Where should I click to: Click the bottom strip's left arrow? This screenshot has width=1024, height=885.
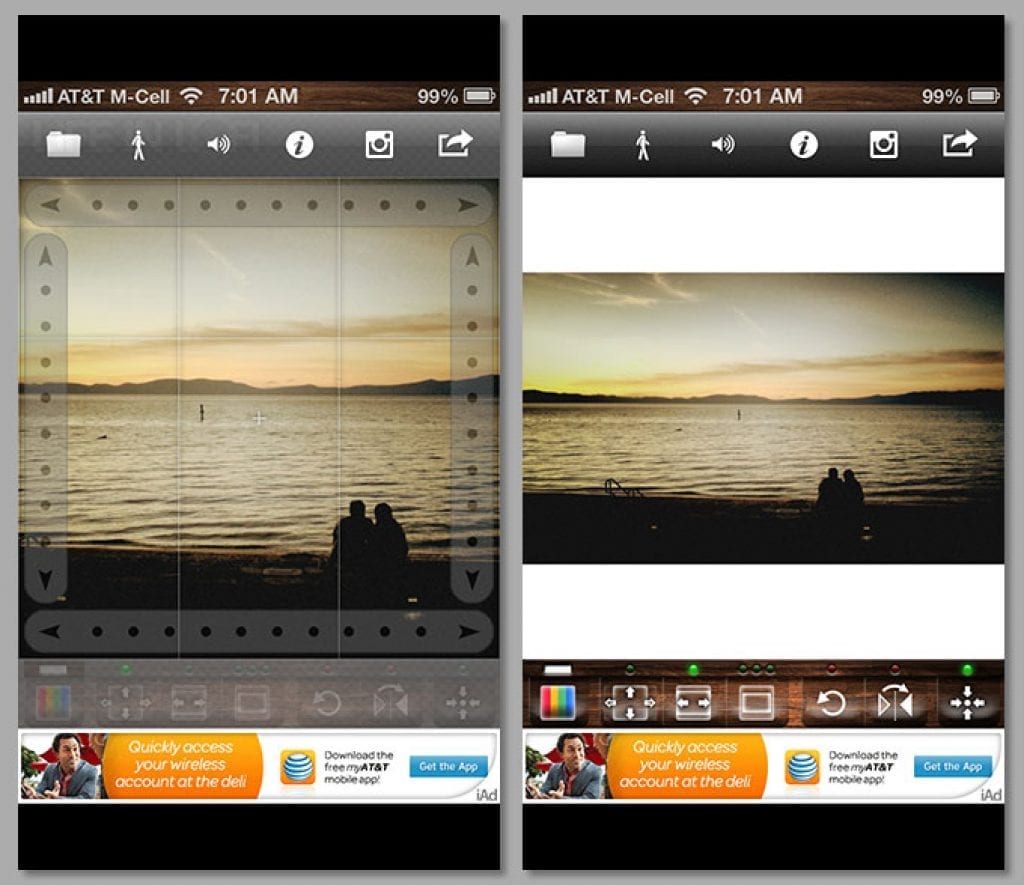click(50, 632)
